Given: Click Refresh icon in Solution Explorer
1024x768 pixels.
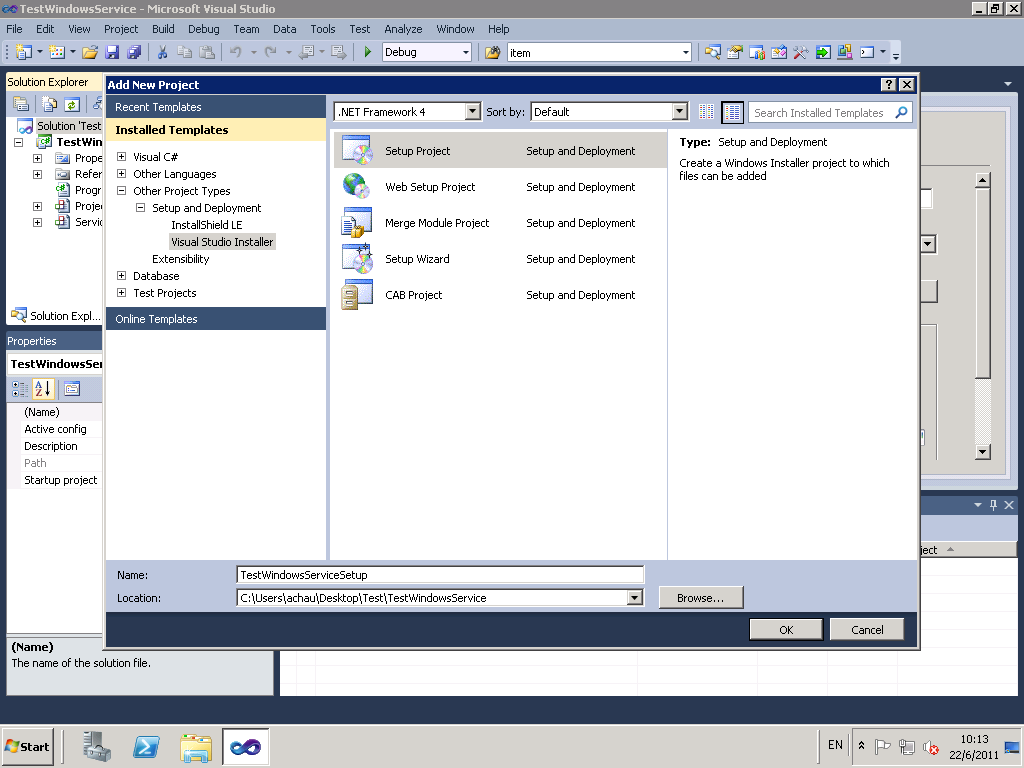Looking at the screenshot, I should (x=72, y=104).
